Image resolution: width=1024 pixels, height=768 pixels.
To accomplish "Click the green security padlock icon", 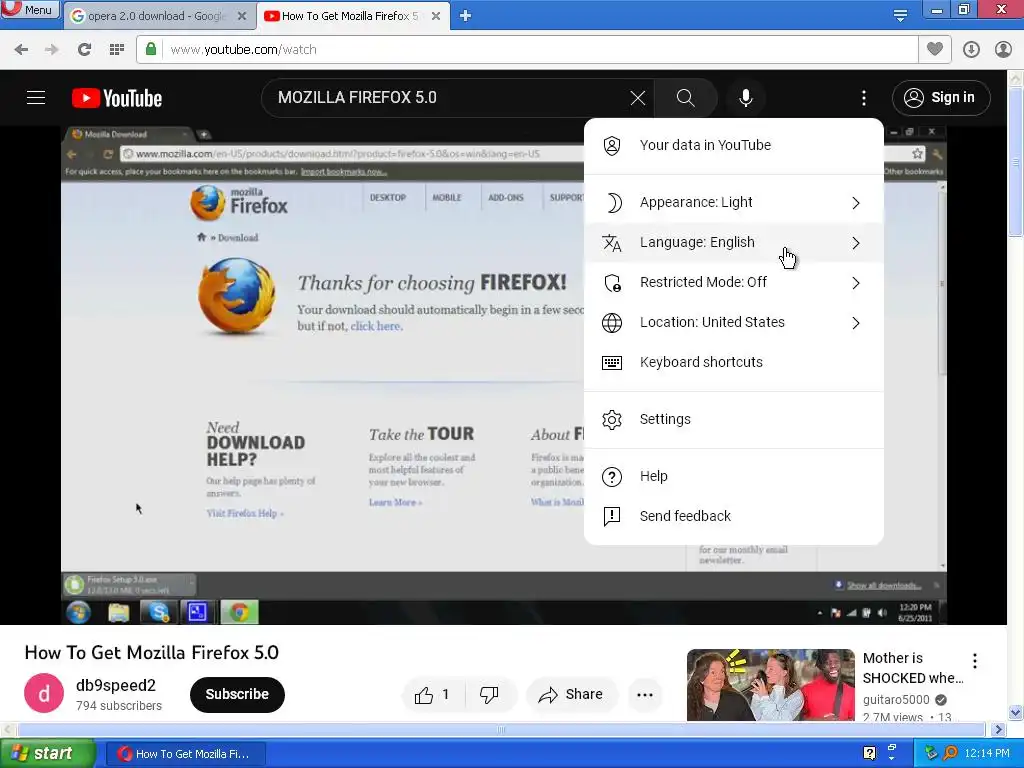I will [x=151, y=49].
